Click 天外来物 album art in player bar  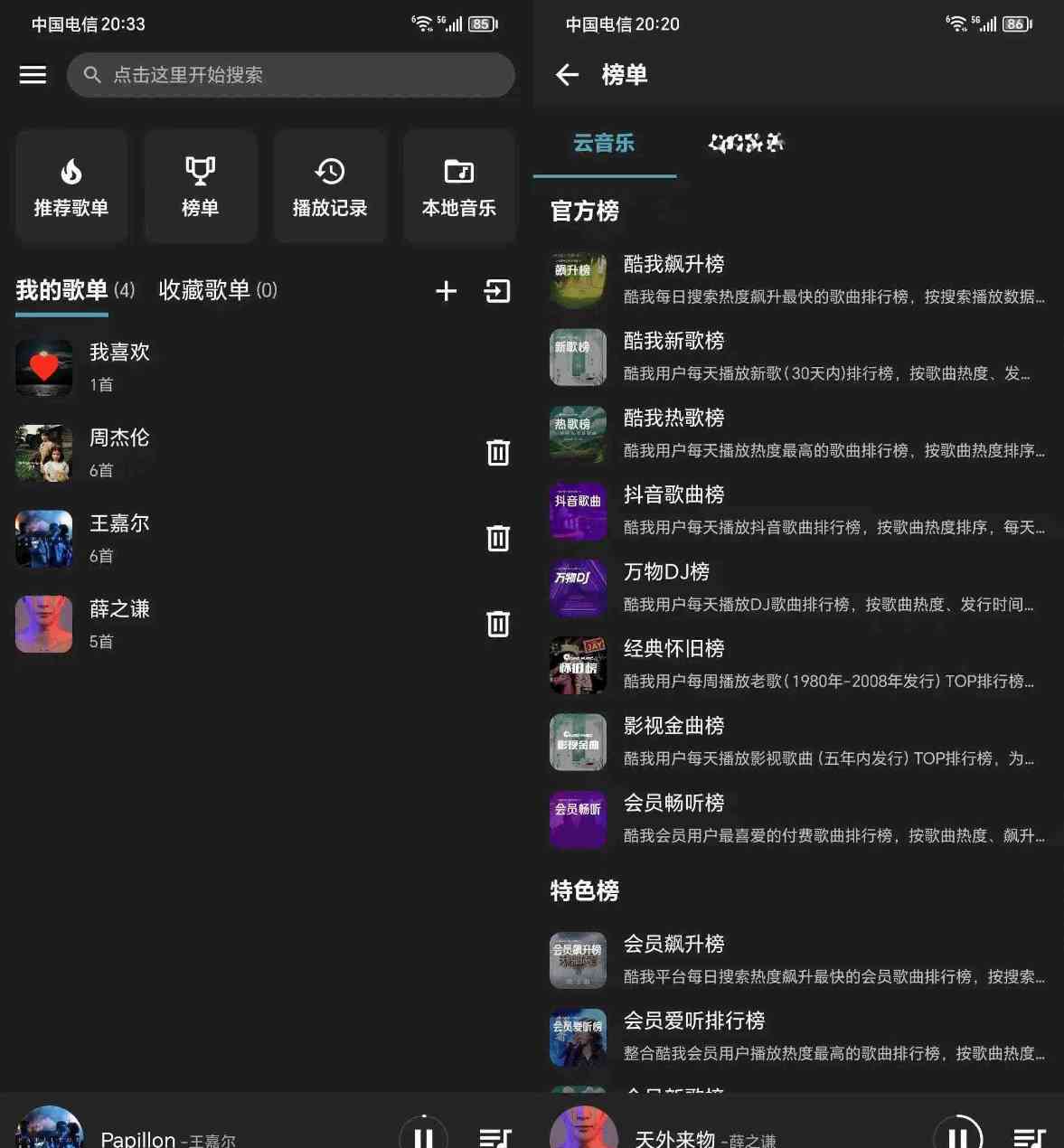[584, 1127]
